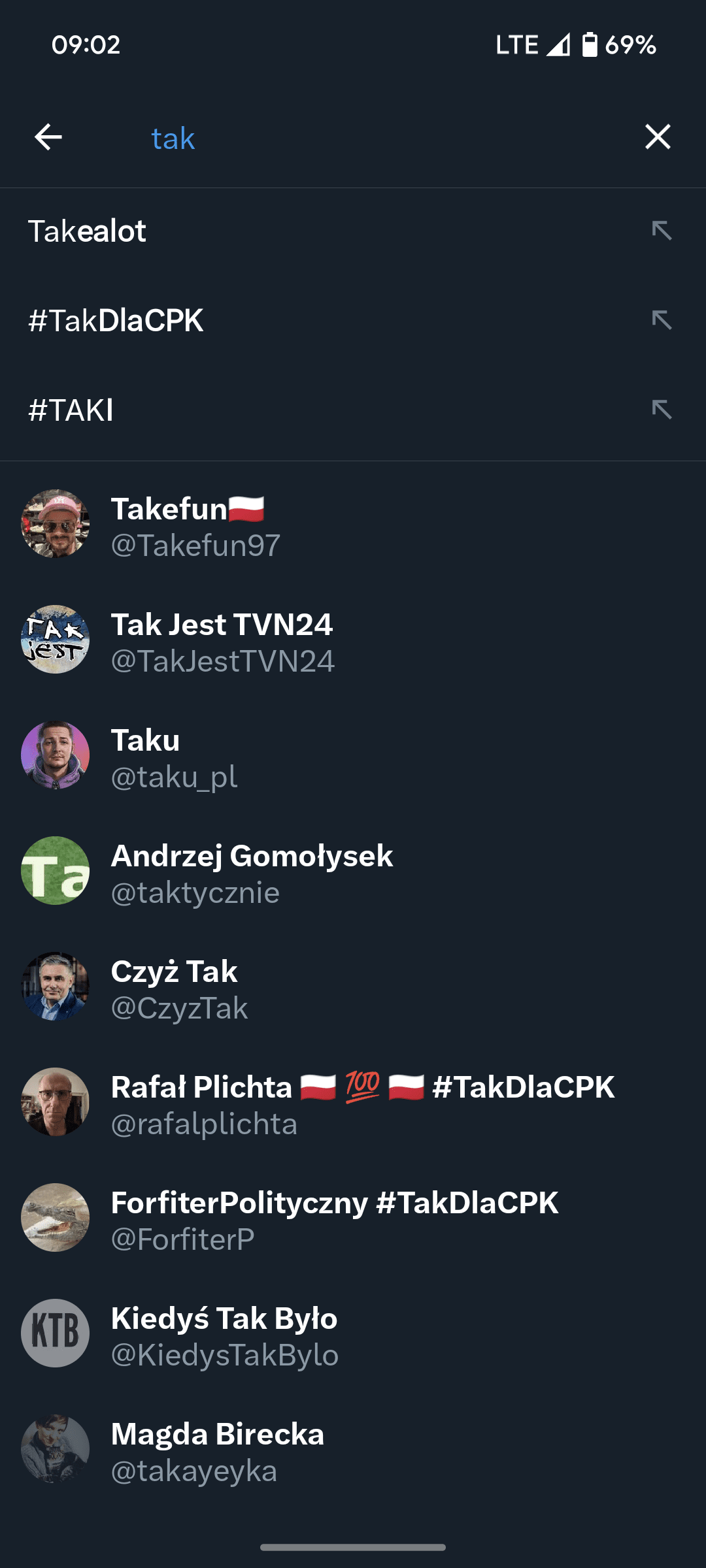Open Magda Birecka's @takayeyka profile
Viewport: 706px width, 1568px height.
(x=353, y=1448)
